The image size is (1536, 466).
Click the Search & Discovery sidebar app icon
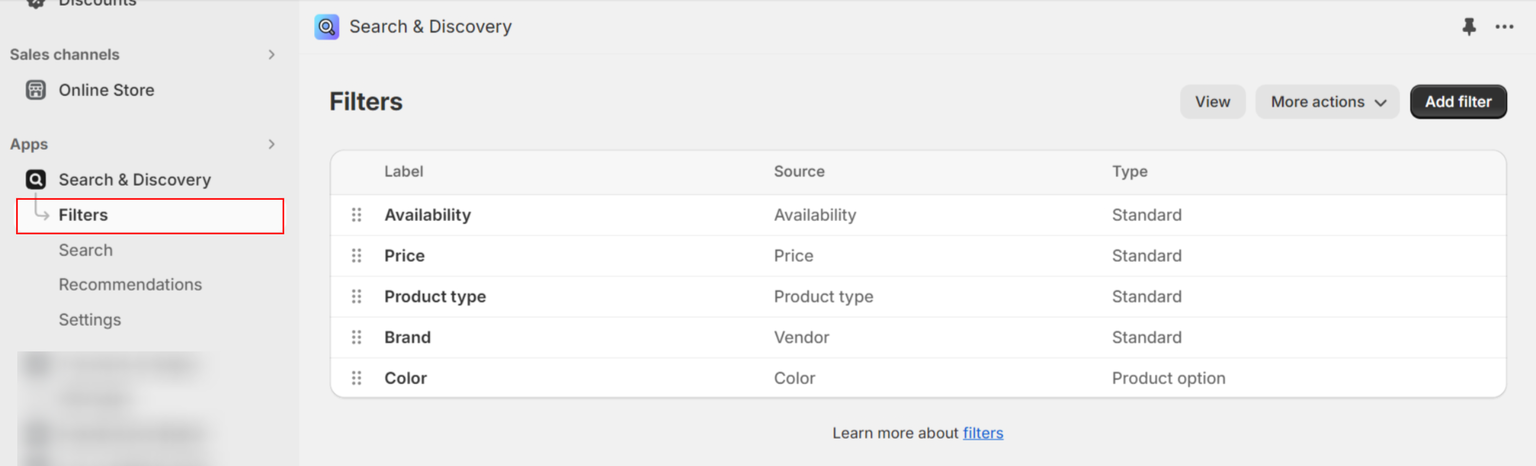[36, 180]
